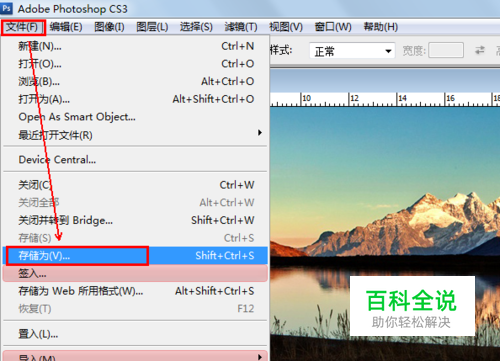Click the horizontal ruler above the canvas
This screenshot has height=361, width=500.
pyautogui.click(x=385, y=99)
